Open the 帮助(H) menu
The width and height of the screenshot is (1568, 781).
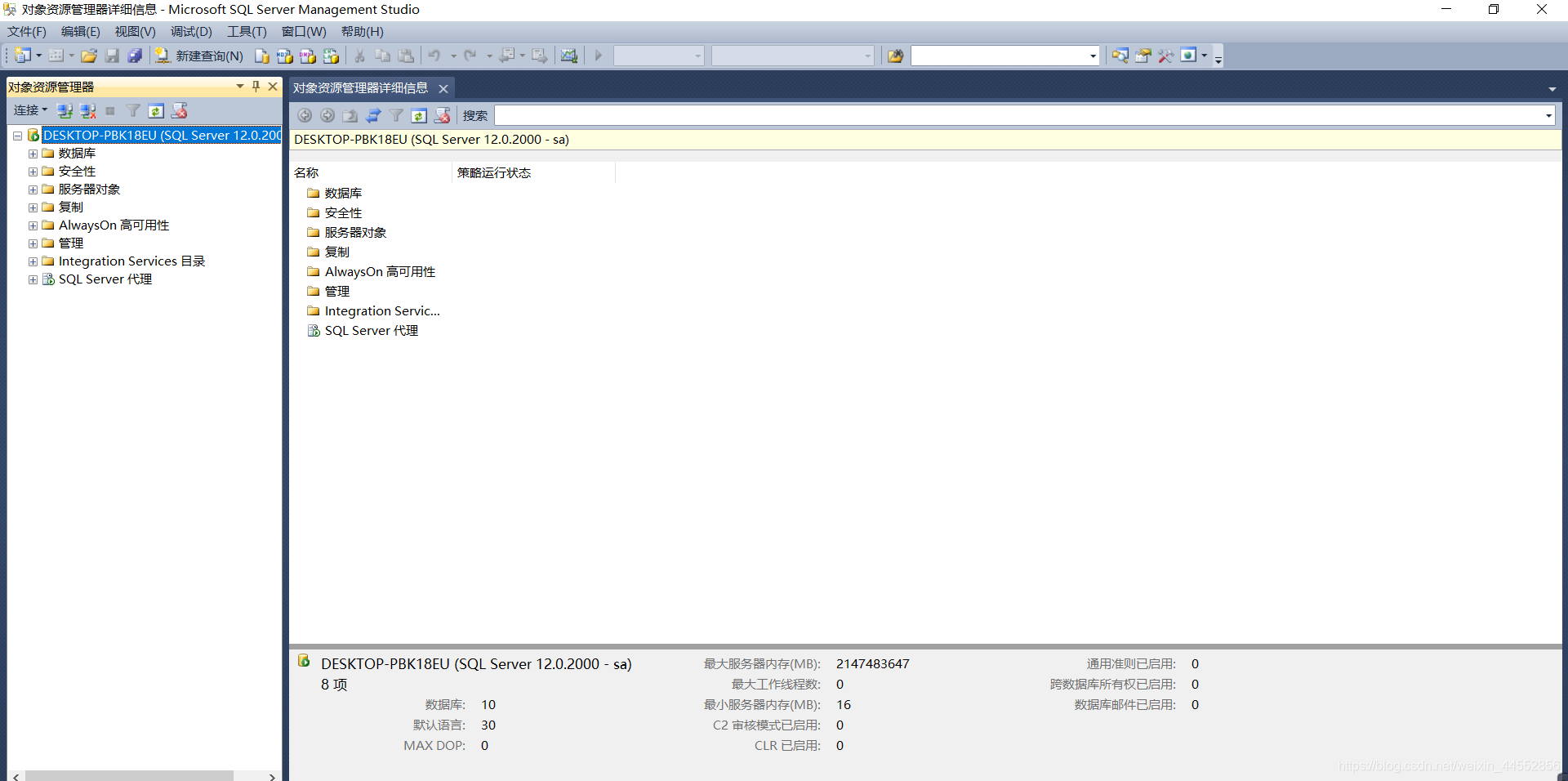tap(362, 31)
